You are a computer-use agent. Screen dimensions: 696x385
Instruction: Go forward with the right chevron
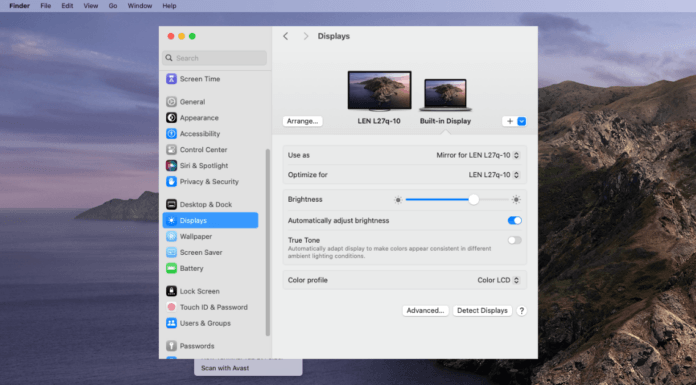(x=305, y=36)
